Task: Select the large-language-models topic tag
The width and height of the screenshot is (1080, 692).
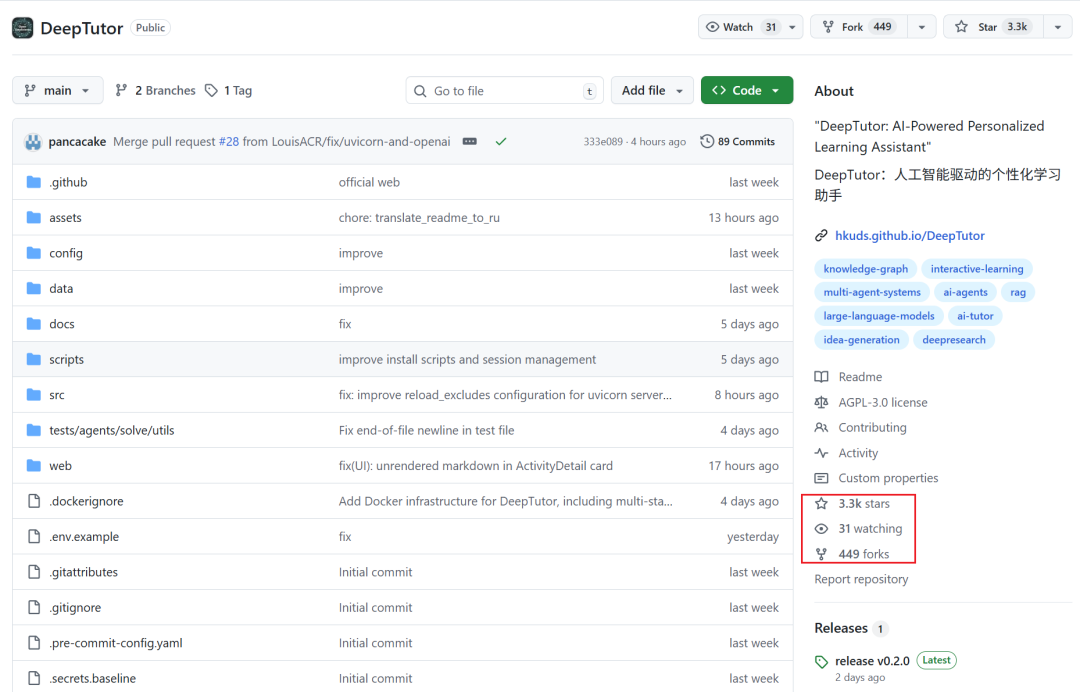Action: [879, 316]
